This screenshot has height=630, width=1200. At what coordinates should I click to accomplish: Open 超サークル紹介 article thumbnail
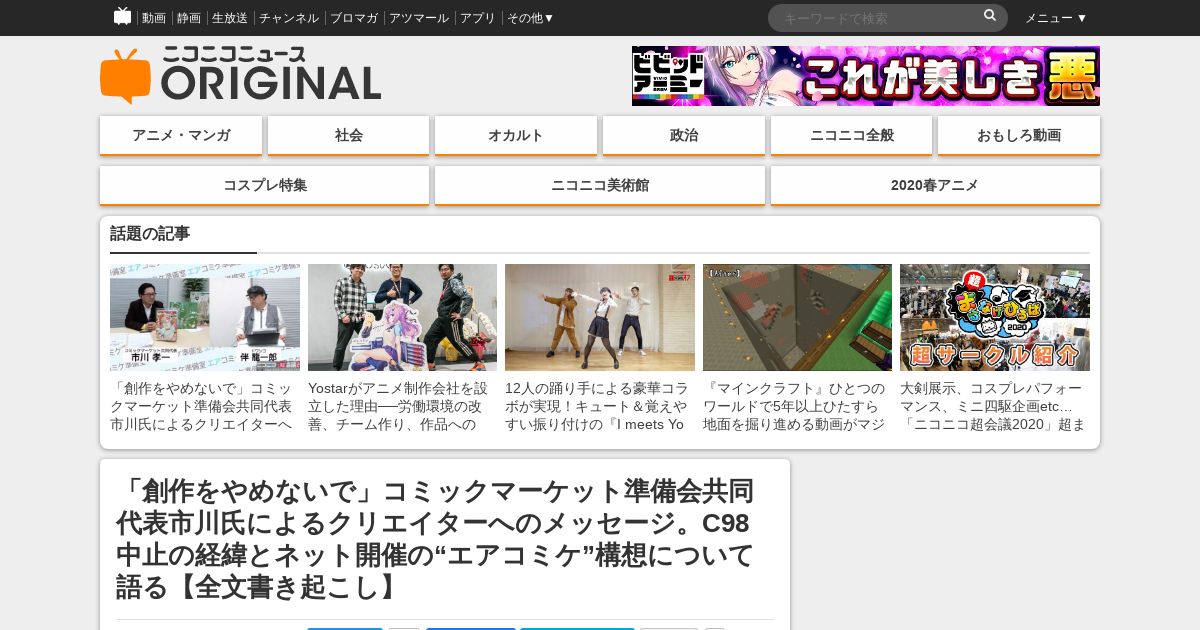coord(995,318)
